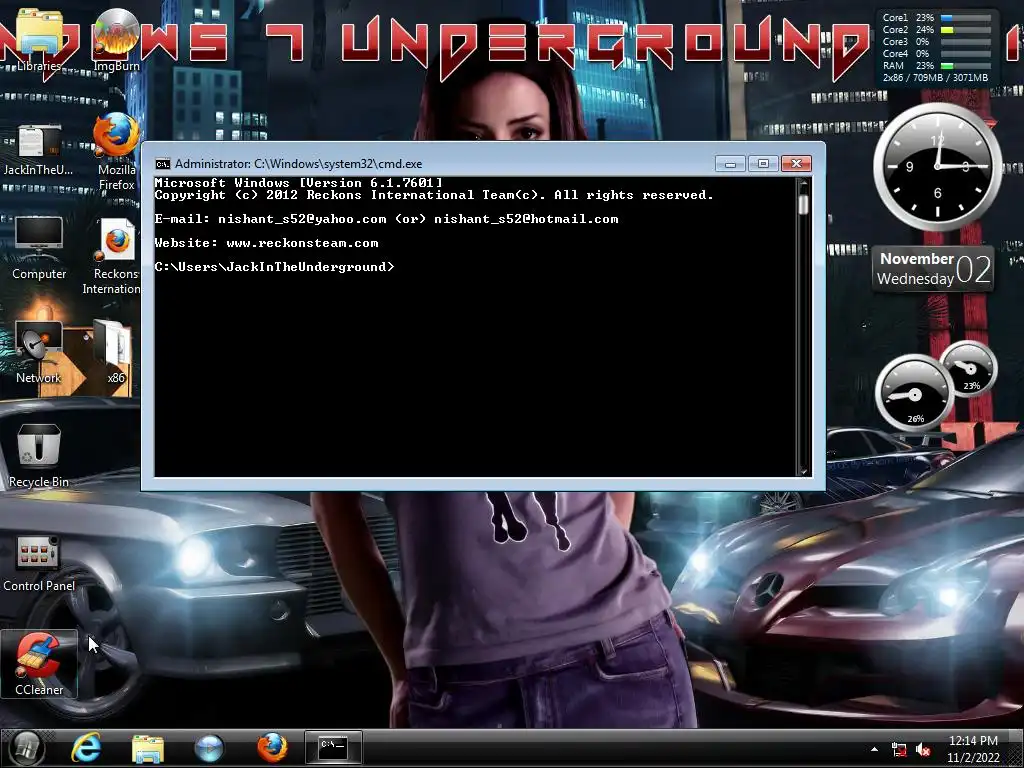Screen dimensions: 1024x768
Task: Open the media player taskbar icon
Action: click(x=209, y=748)
